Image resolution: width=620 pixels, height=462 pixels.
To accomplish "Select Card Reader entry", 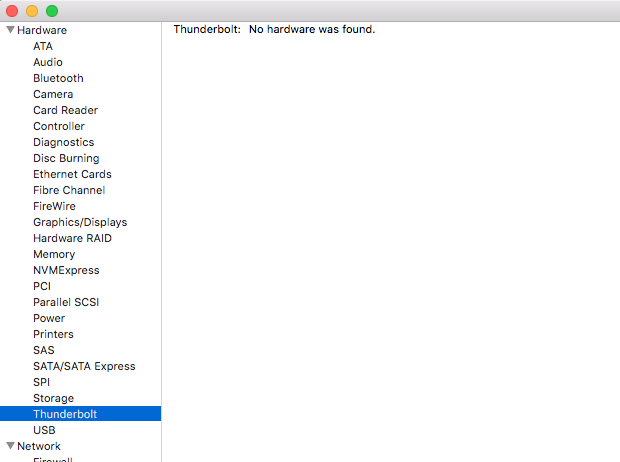I will click(x=65, y=110).
